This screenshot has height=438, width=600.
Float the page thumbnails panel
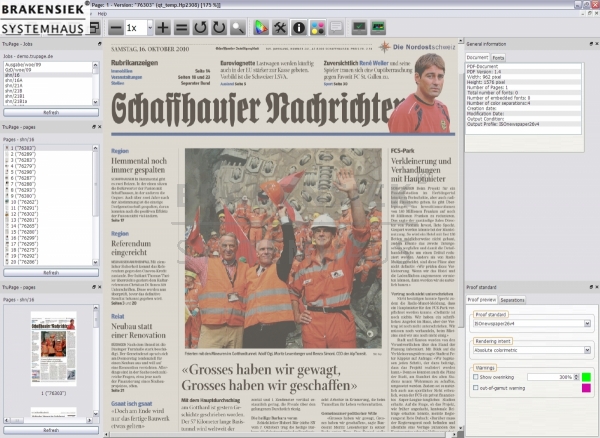click(94, 287)
